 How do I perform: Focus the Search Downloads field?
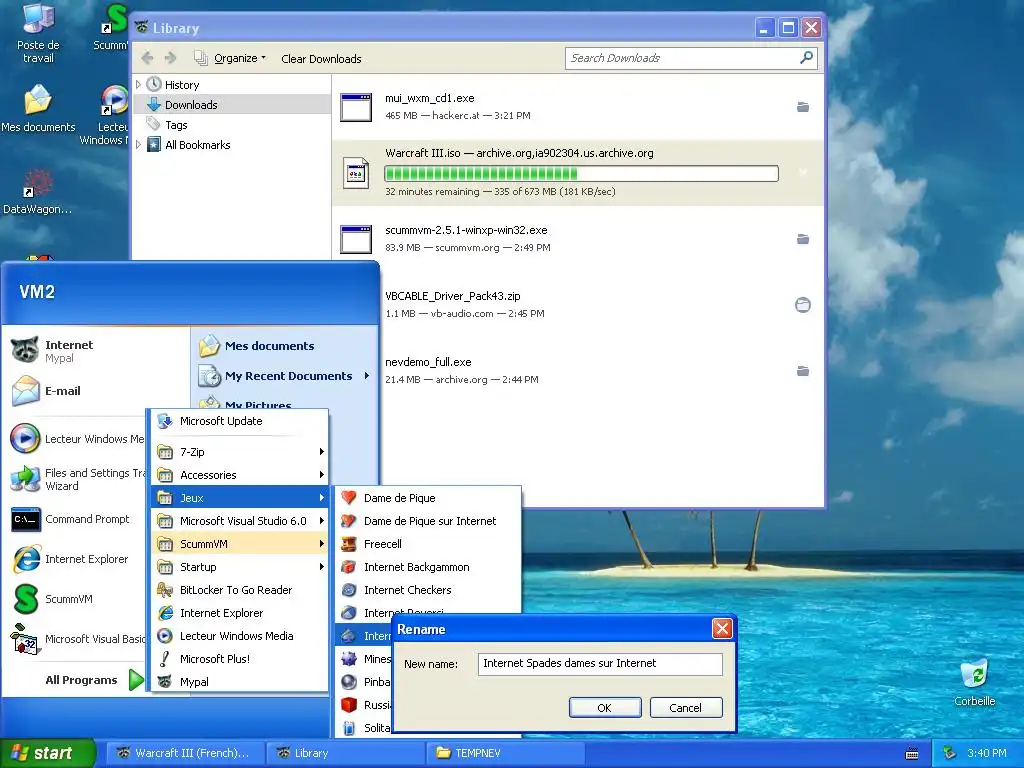pos(691,58)
